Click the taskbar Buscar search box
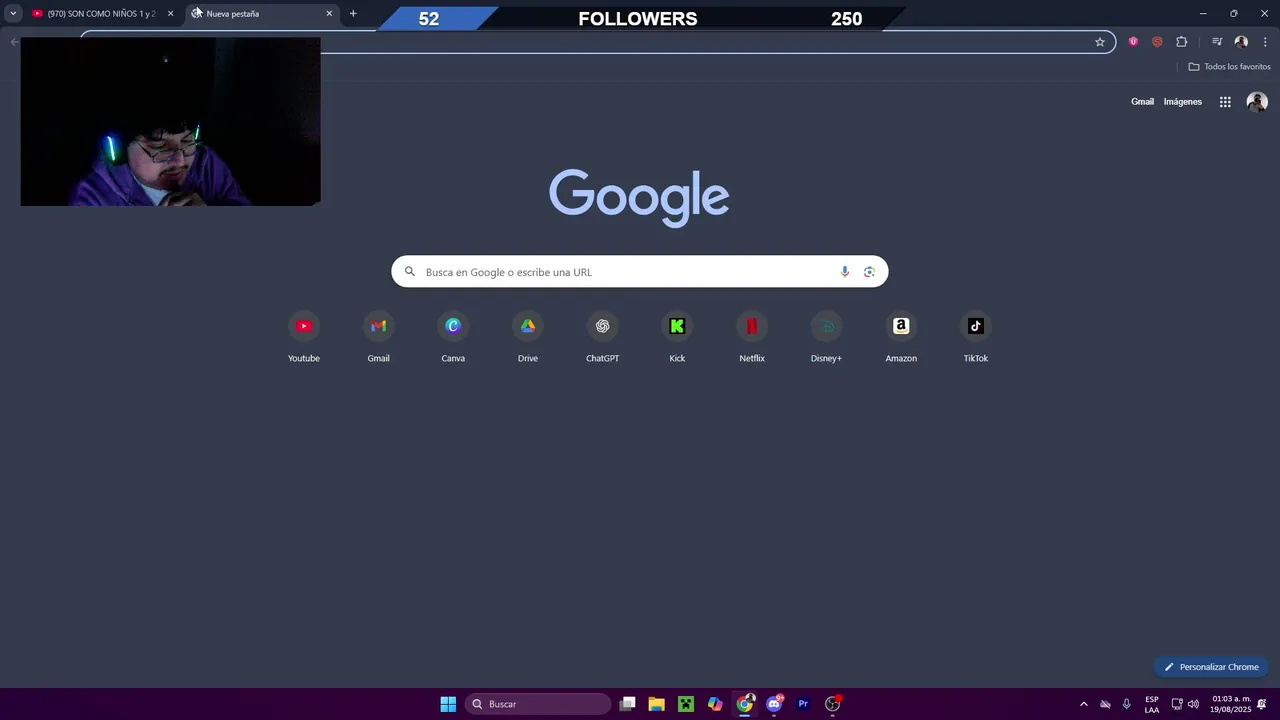This screenshot has width=1280, height=720. [x=538, y=704]
